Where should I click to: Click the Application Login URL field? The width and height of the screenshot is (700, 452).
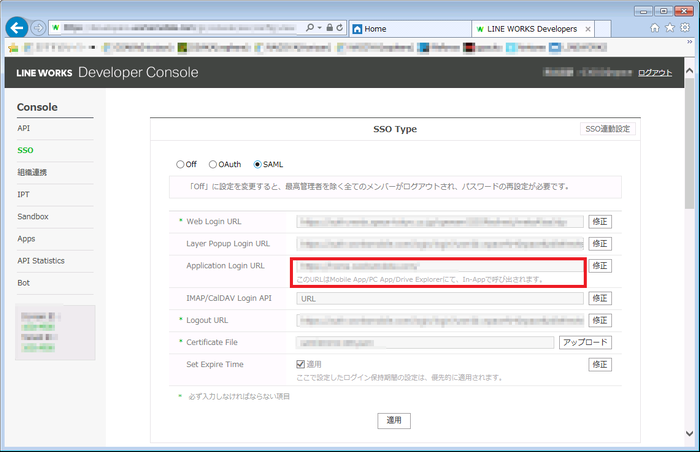pos(440,266)
